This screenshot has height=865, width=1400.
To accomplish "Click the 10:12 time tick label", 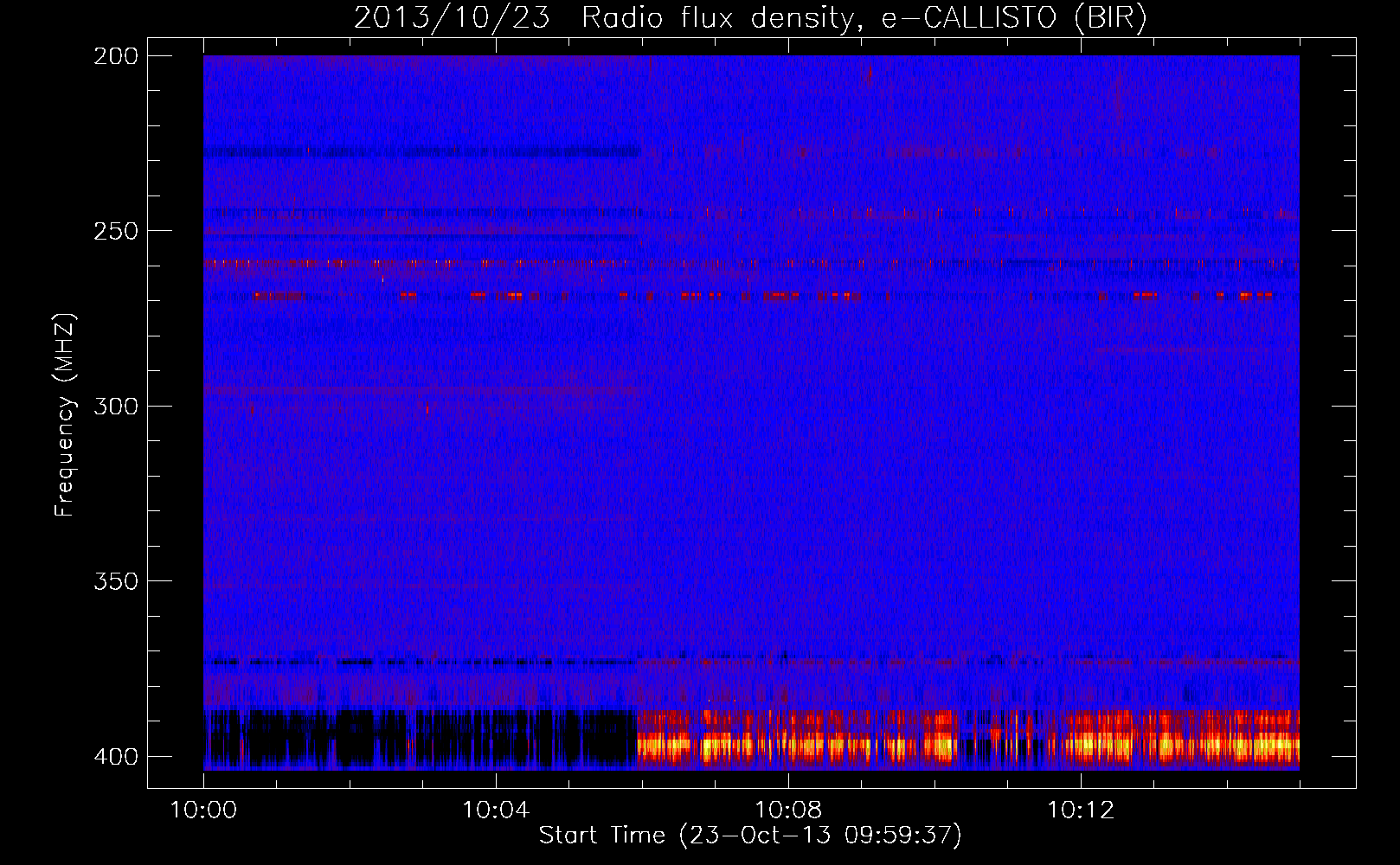I will (x=1081, y=810).
